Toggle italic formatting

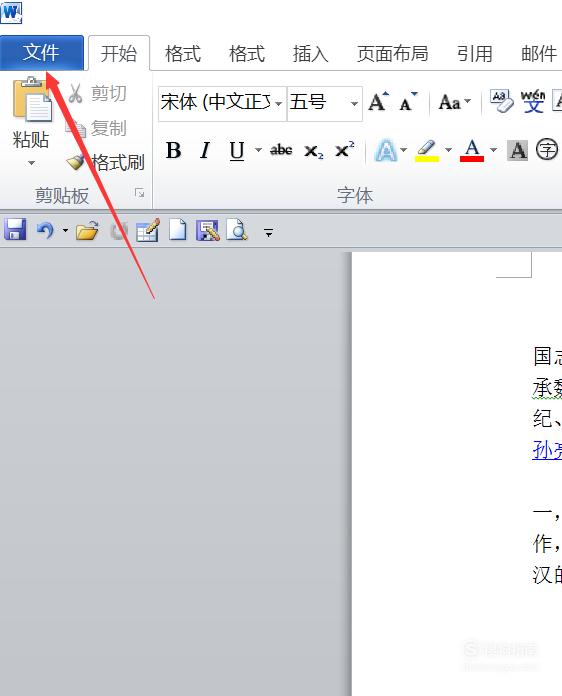point(205,150)
